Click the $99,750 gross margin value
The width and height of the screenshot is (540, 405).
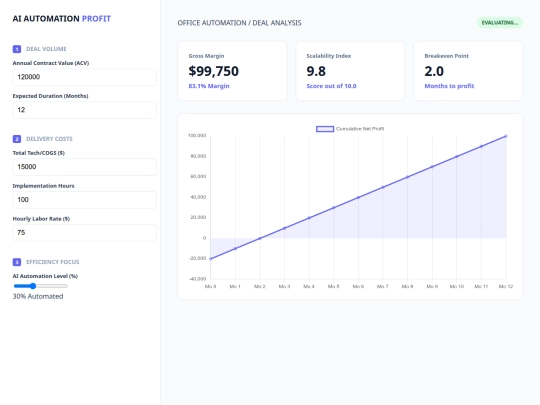pyautogui.click(x=214, y=71)
